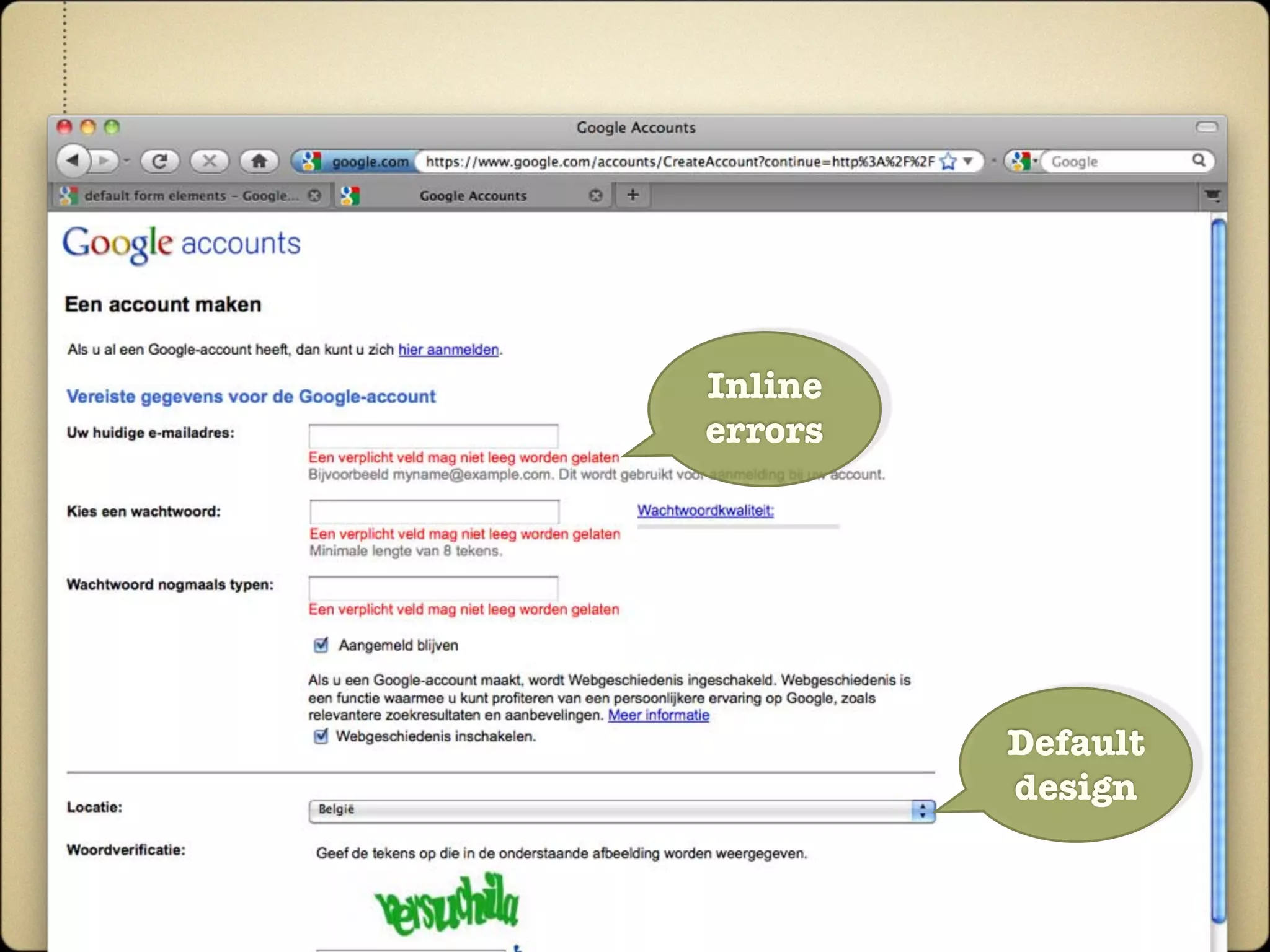Open the URL history dropdown arrow
This screenshot has height=952, width=1270.
[967, 161]
